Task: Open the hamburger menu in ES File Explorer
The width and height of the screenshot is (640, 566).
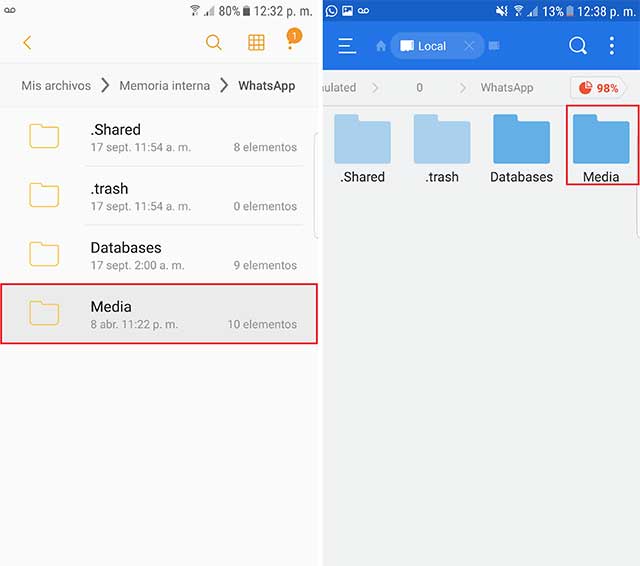Action: (347, 46)
